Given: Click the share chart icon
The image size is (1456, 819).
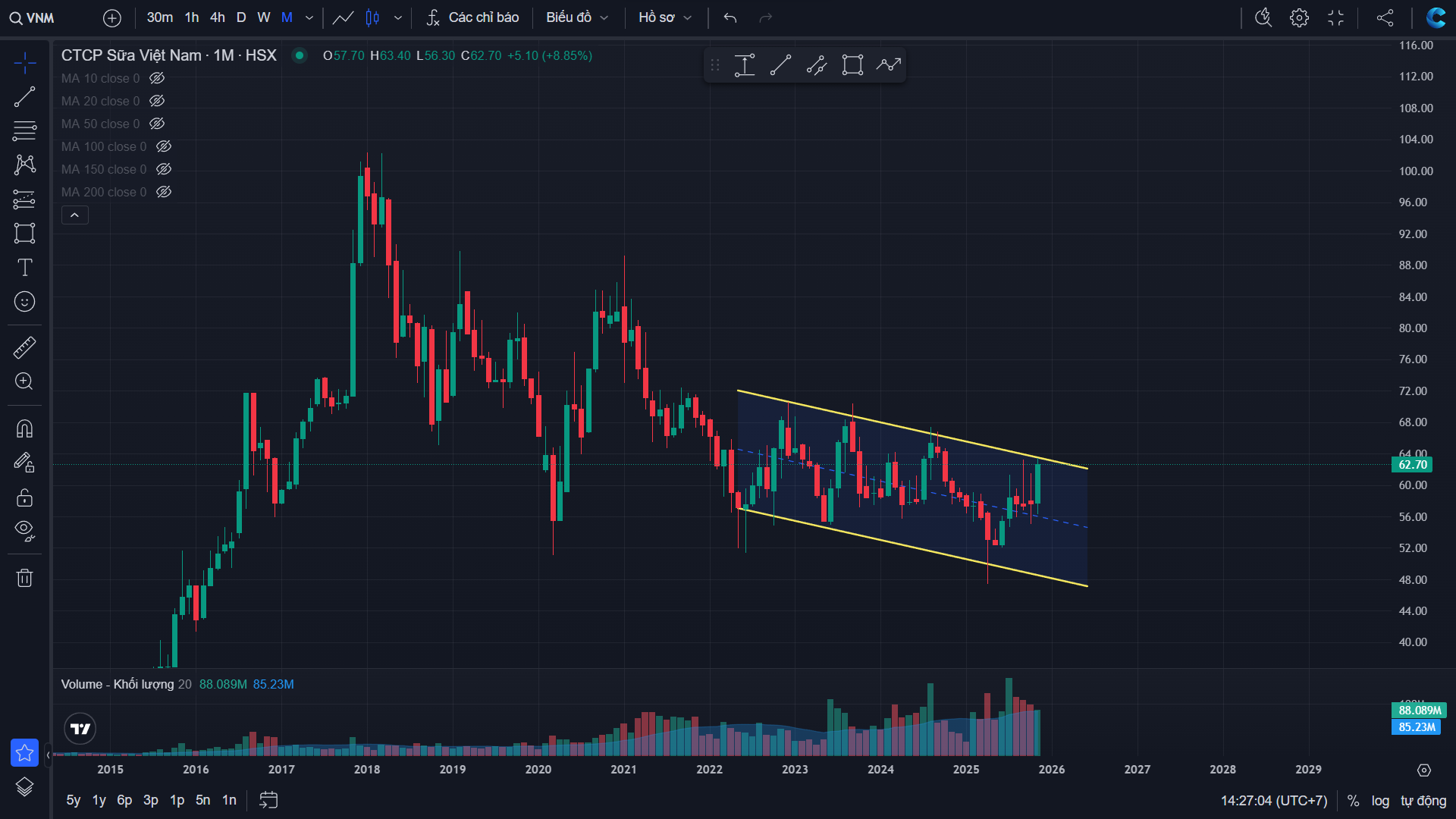Looking at the screenshot, I should click(1385, 17).
